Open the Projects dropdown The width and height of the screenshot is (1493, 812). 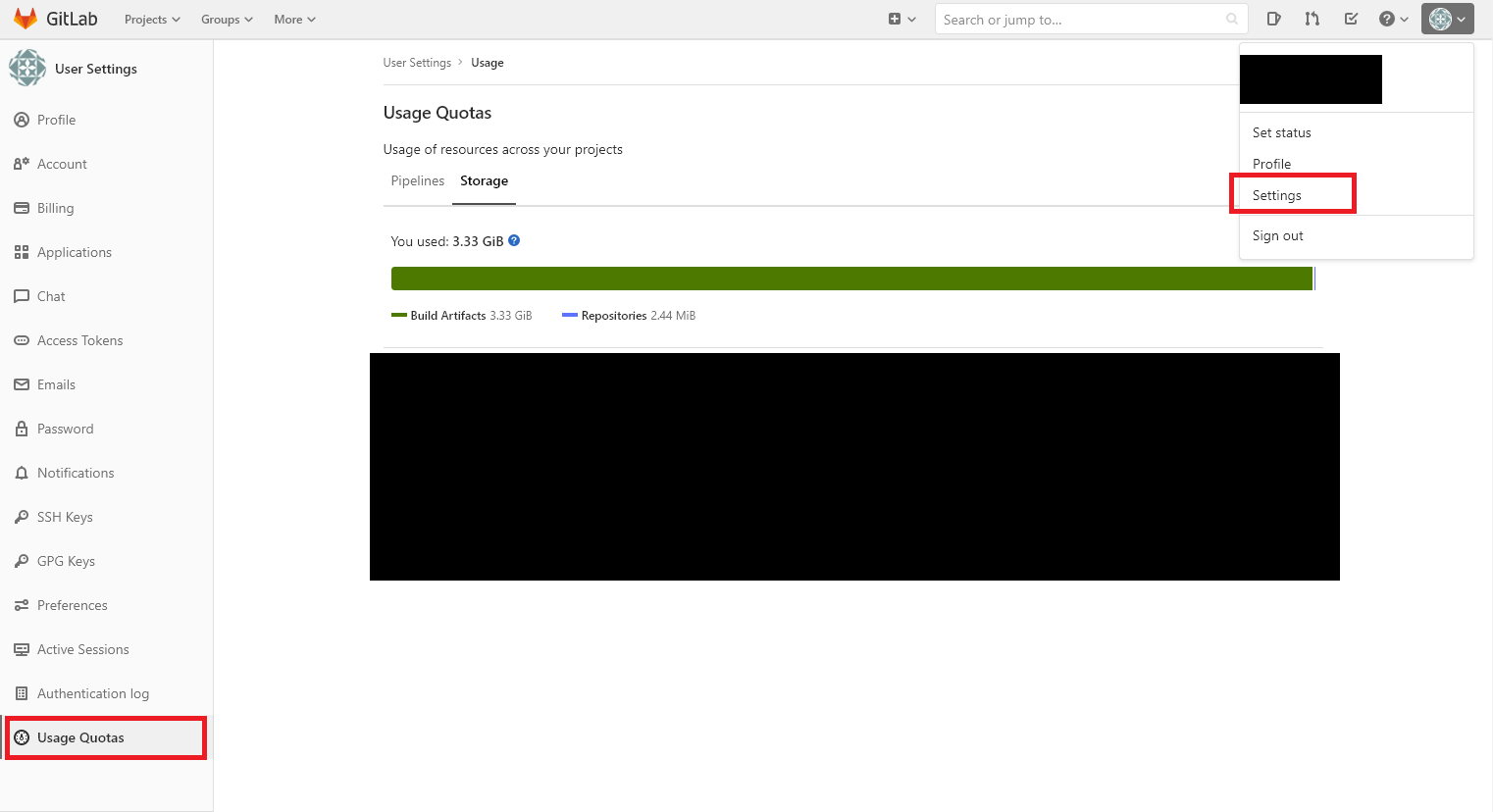(x=151, y=18)
